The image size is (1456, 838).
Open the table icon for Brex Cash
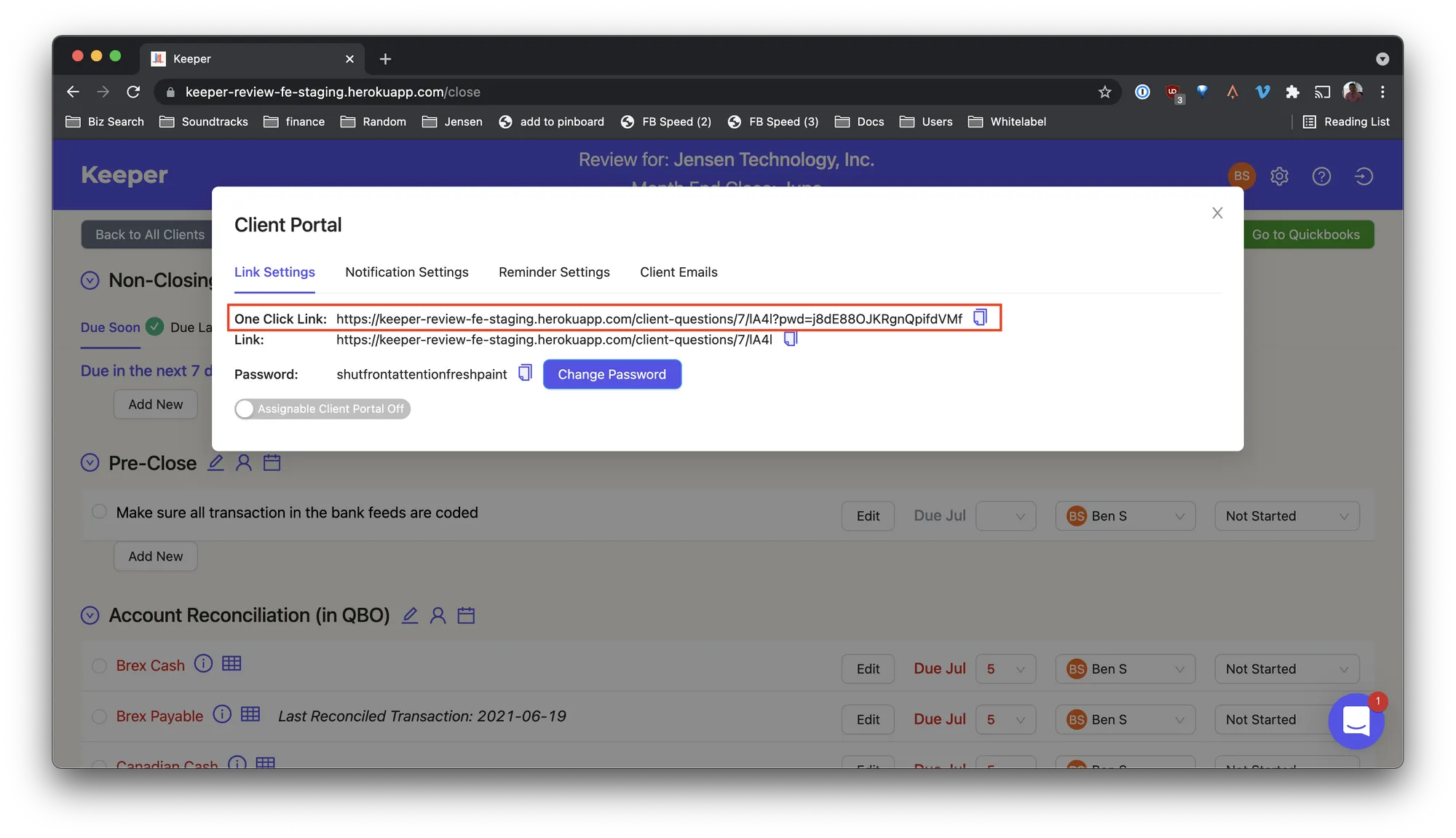pos(232,663)
